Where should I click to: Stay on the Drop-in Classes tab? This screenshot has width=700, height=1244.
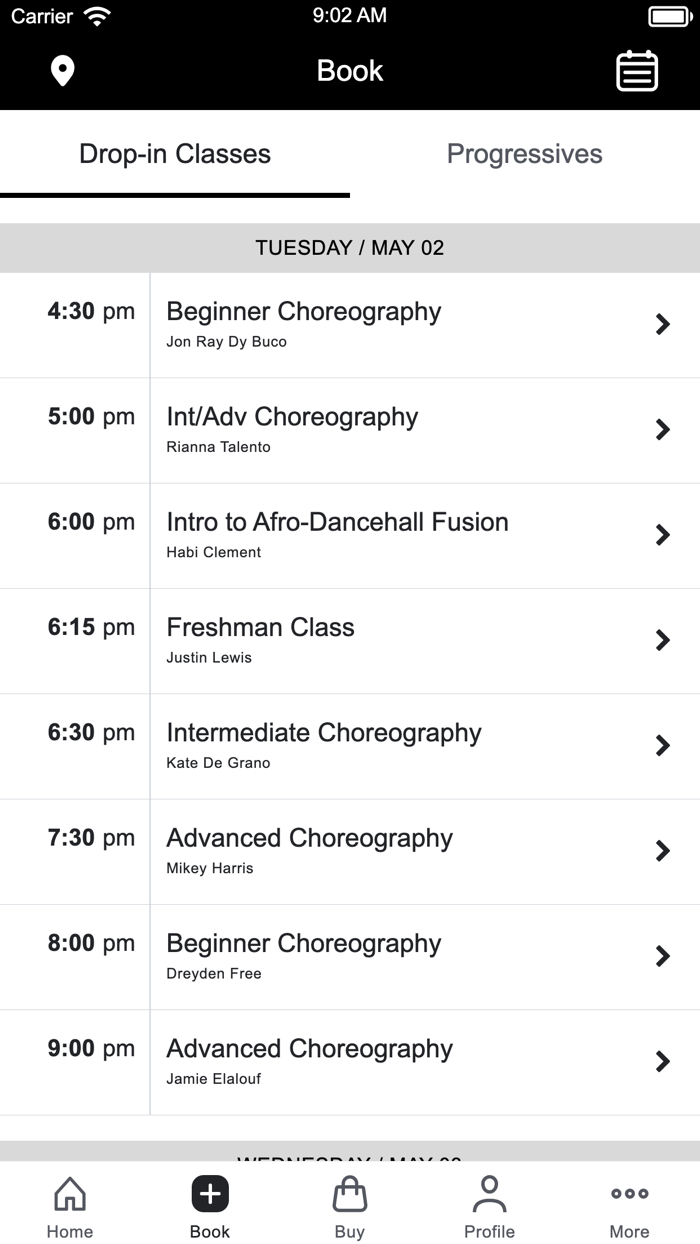(174, 153)
